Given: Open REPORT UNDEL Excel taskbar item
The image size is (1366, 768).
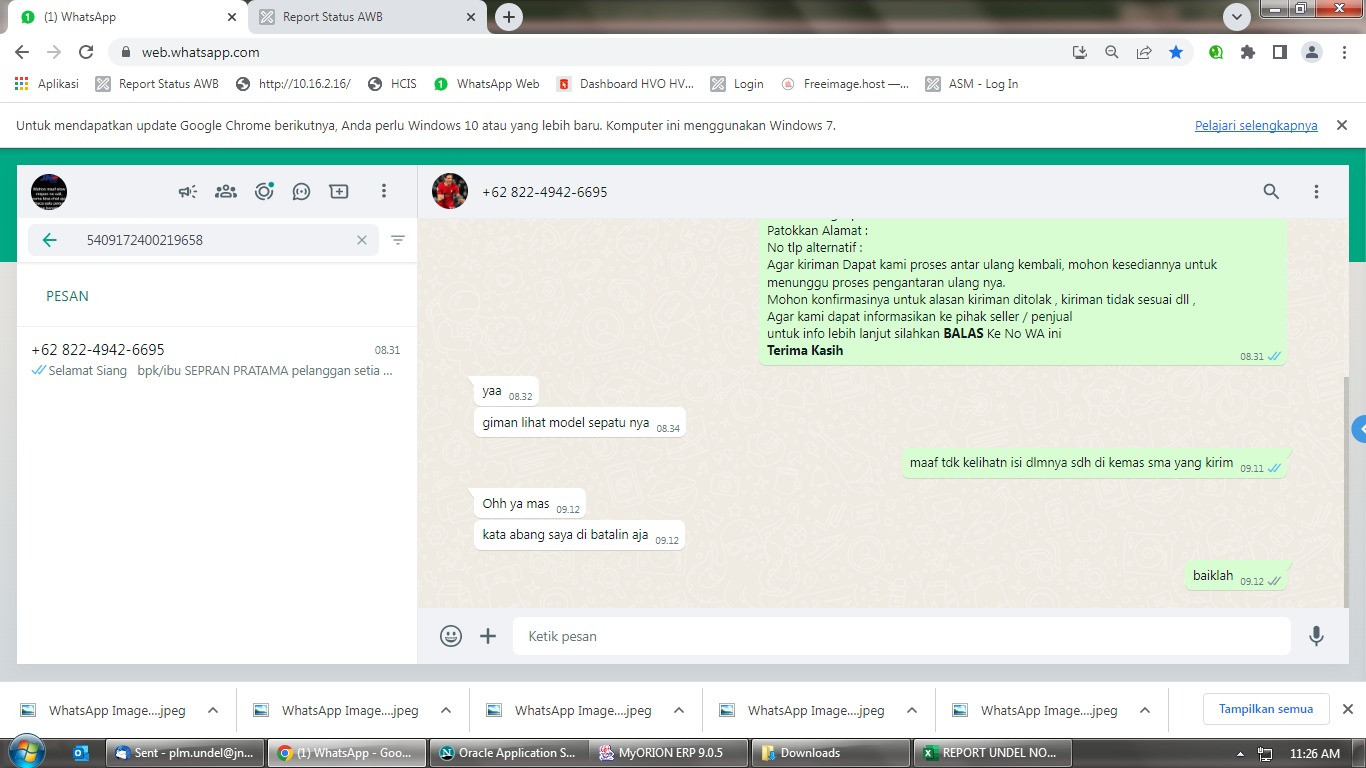Looking at the screenshot, I should (993, 753).
